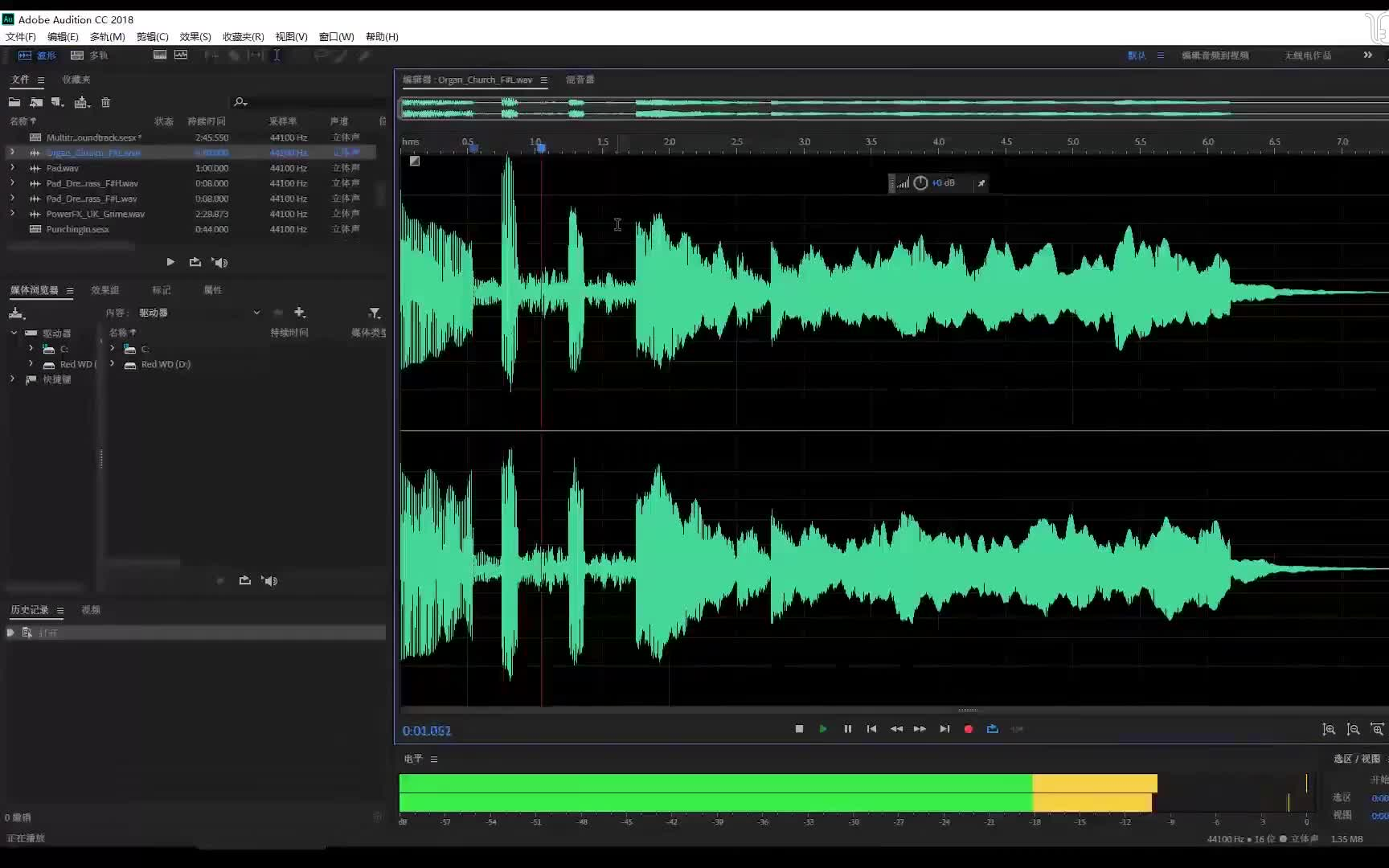Select PowerFX_UK_Grime.wav in file list
The height and width of the screenshot is (868, 1389).
95,214
